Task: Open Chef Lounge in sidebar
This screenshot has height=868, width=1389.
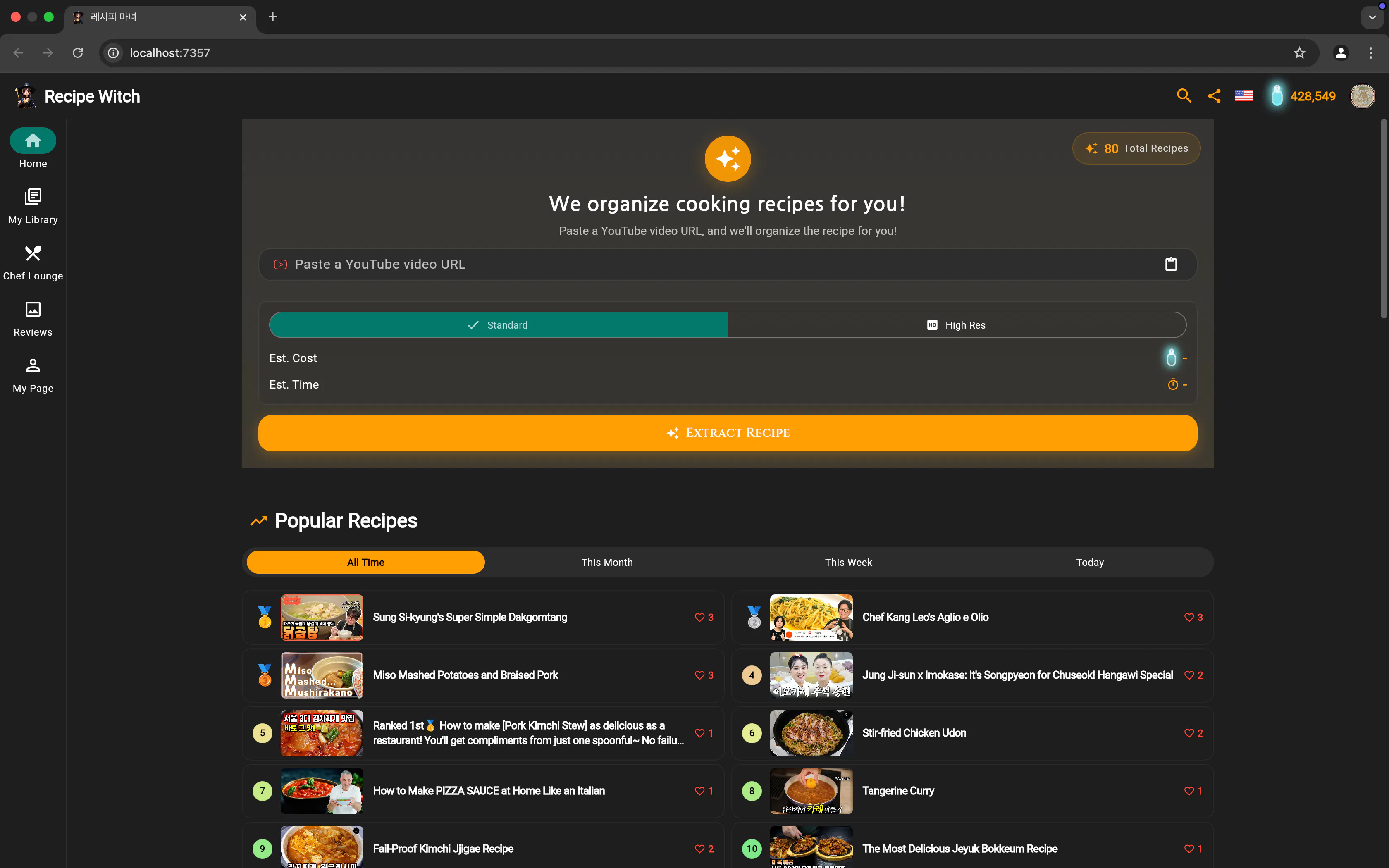Action: [x=33, y=262]
